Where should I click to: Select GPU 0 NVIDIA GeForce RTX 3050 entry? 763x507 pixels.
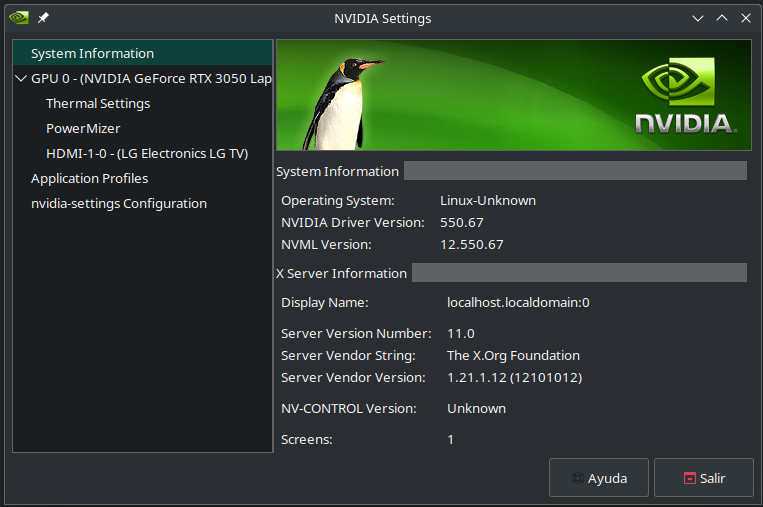tap(150, 78)
